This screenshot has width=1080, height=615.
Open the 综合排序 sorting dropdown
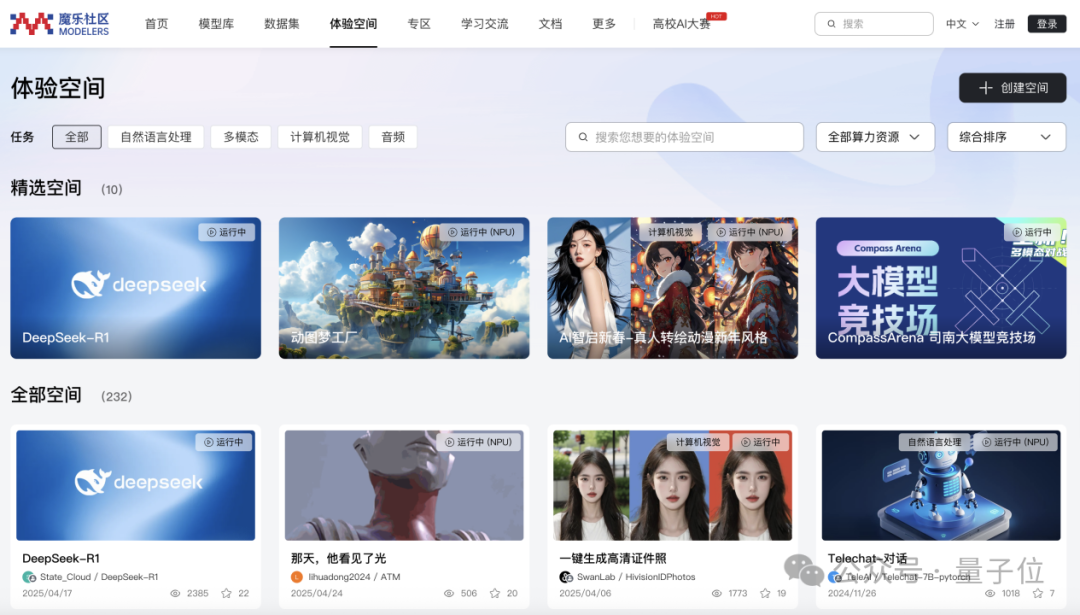click(1006, 137)
